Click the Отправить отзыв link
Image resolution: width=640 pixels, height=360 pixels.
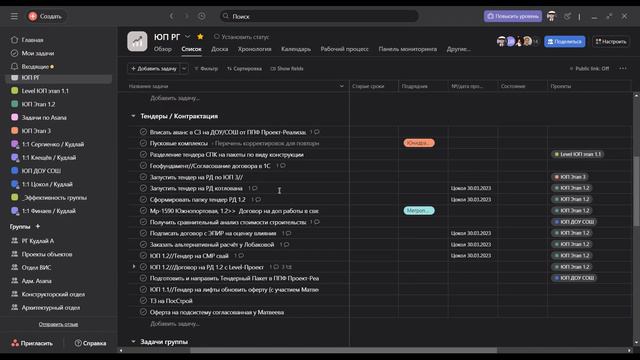[58, 324]
